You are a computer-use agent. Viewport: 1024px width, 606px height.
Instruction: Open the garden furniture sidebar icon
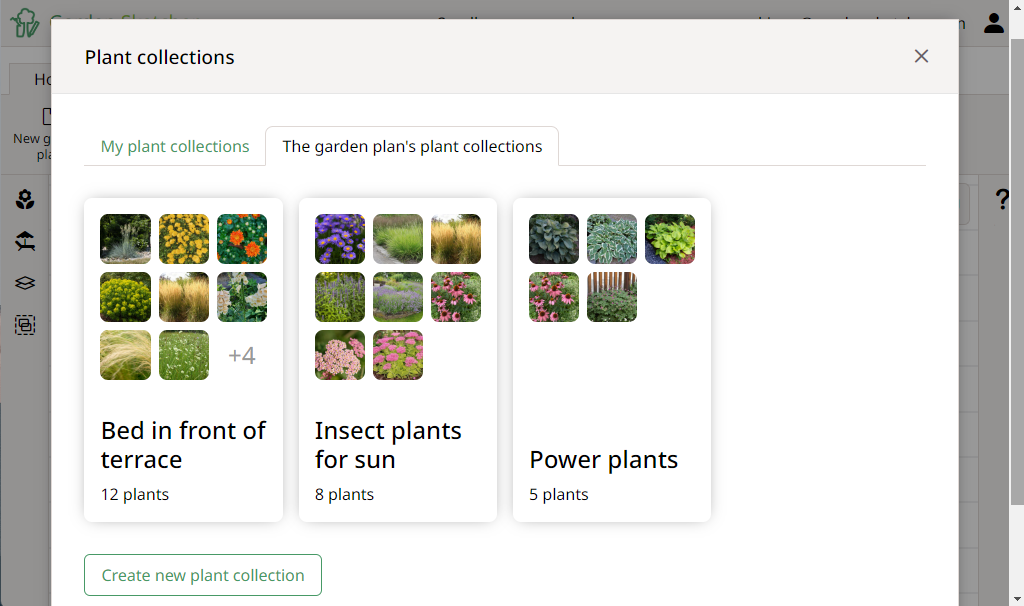pos(25,241)
